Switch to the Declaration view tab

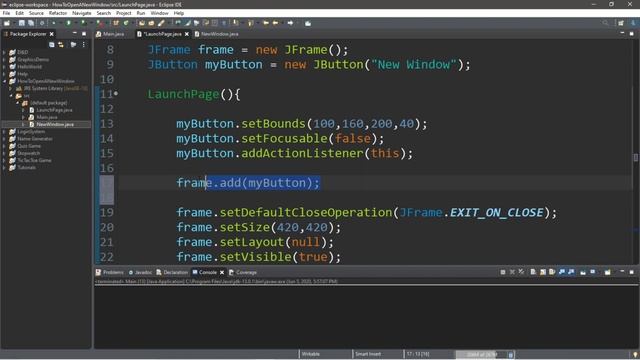pos(172,272)
